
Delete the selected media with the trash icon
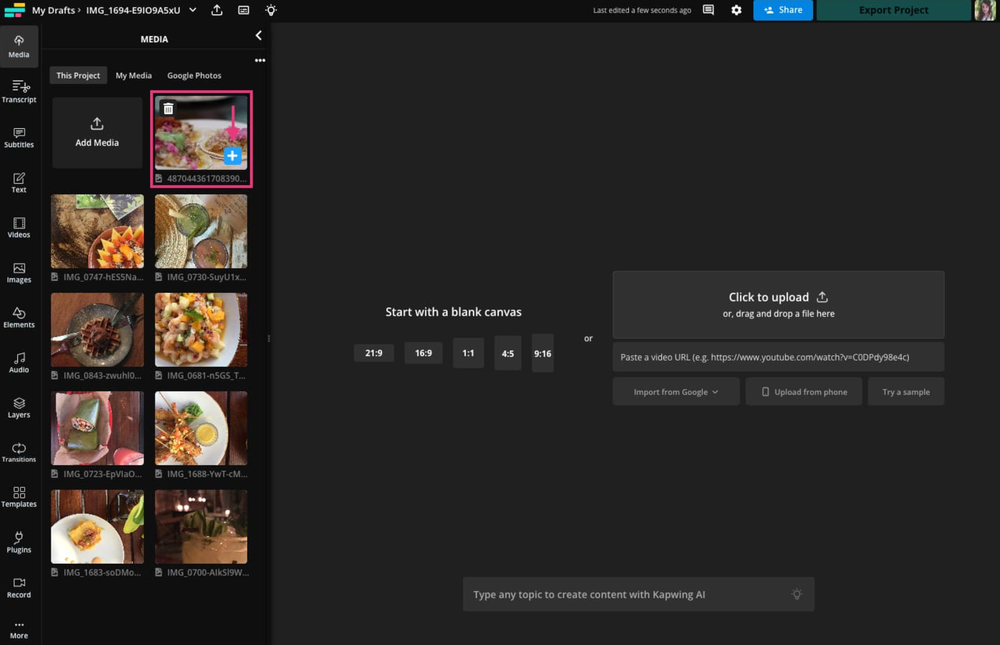[x=168, y=107]
